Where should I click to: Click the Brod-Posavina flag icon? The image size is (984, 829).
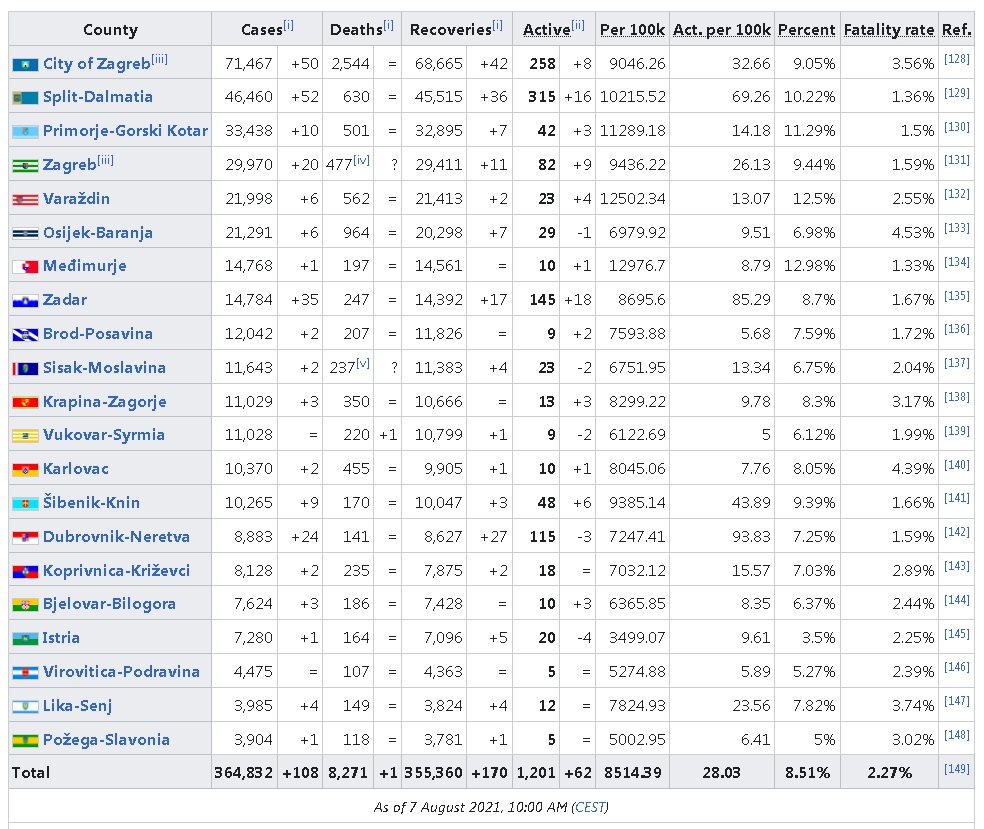(x=25, y=334)
